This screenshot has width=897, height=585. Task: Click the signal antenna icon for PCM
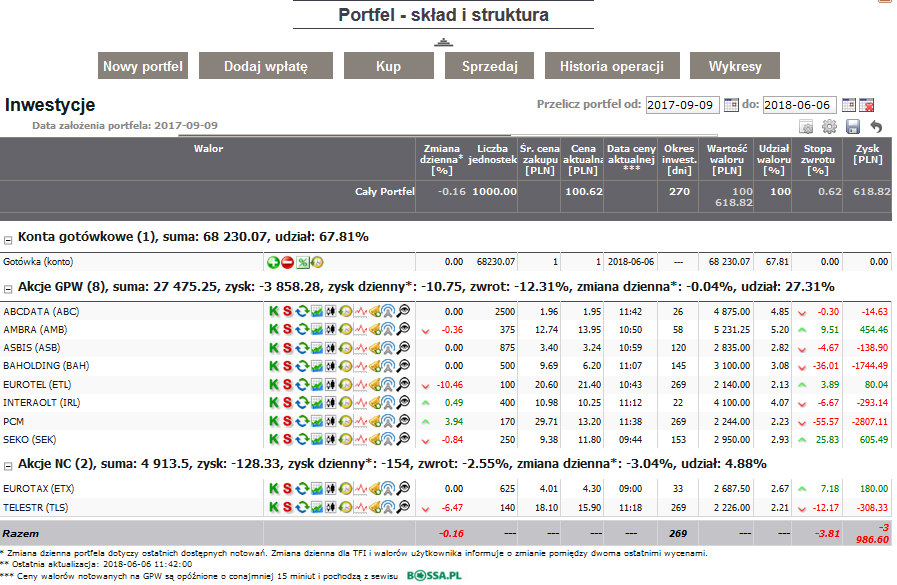(x=388, y=421)
